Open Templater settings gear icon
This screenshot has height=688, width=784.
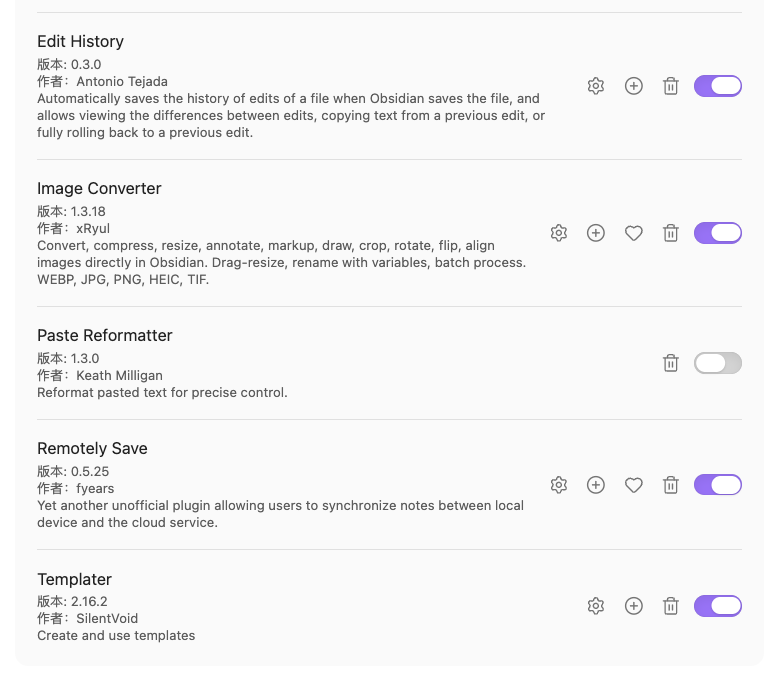pos(596,606)
